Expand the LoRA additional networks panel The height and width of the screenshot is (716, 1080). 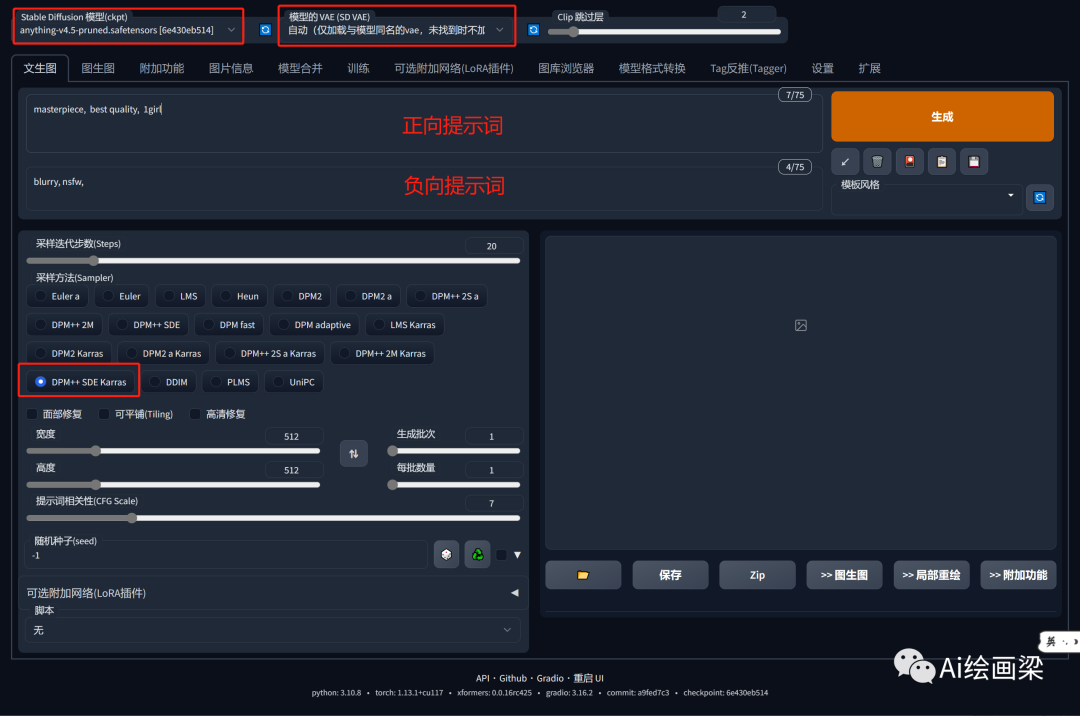pos(273,593)
